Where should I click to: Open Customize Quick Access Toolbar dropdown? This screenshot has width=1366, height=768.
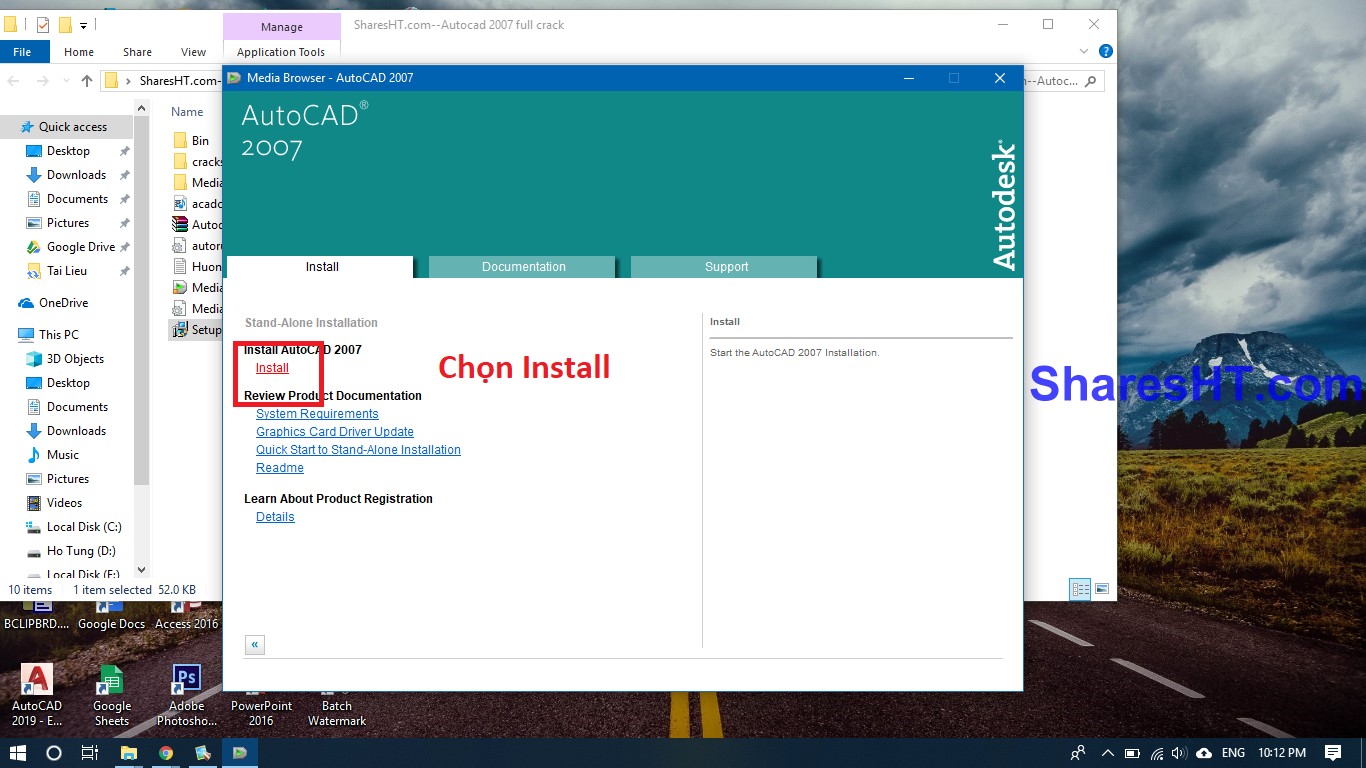coord(83,25)
